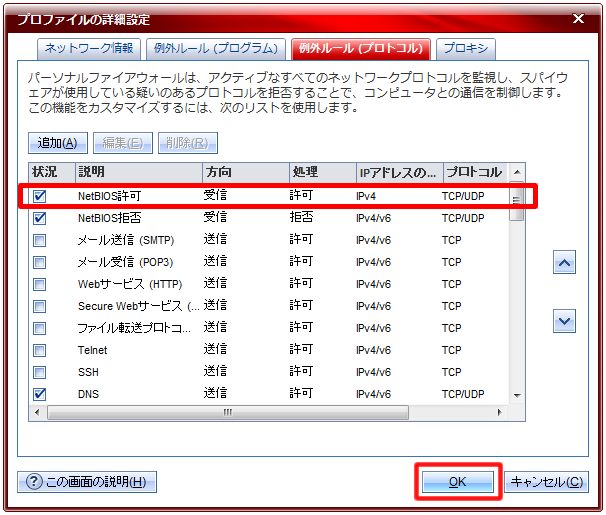This screenshot has width=606, height=515.
Task: Enable the Telnet rule checkbox
Action: tap(40, 350)
